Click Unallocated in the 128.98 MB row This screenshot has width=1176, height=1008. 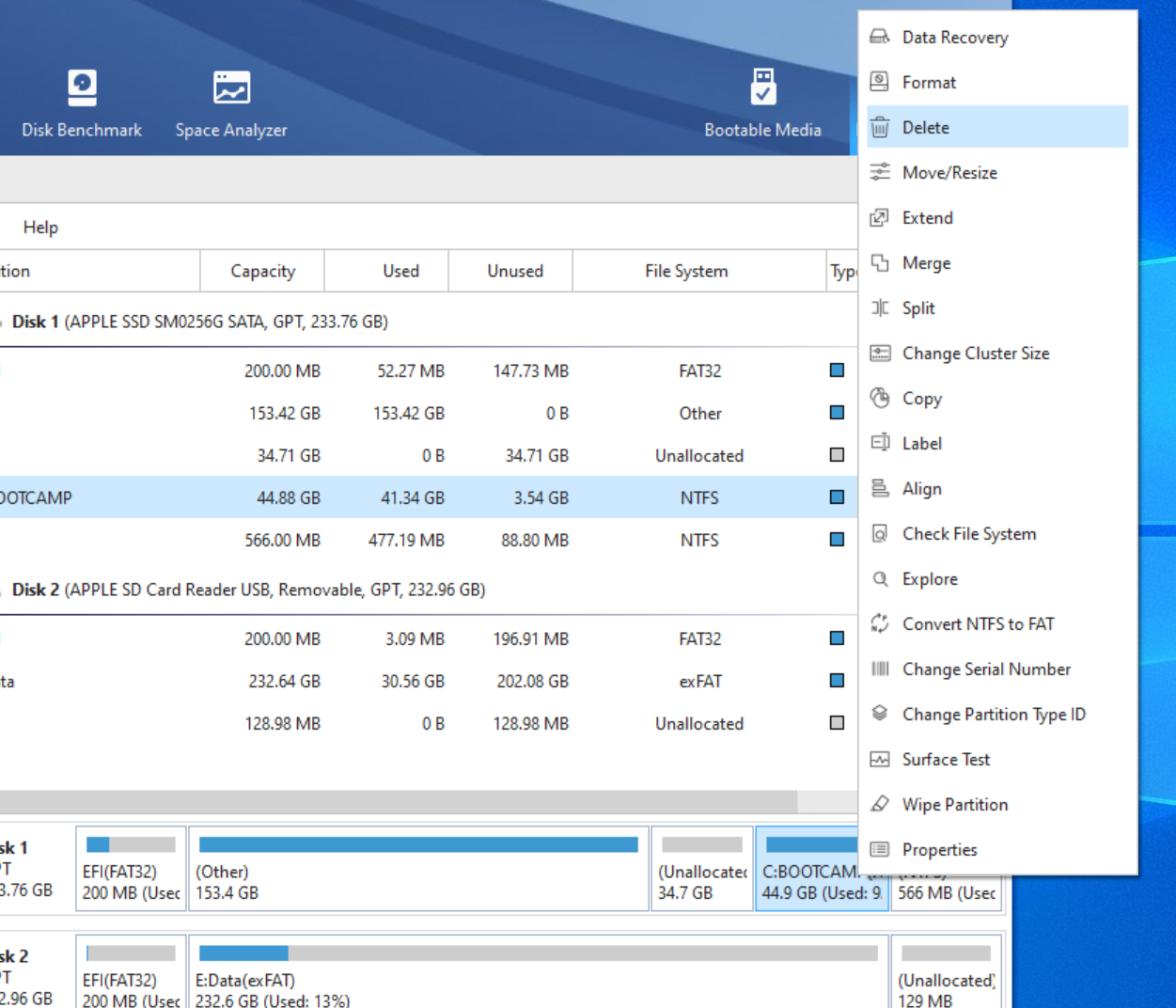(x=699, y=723)
